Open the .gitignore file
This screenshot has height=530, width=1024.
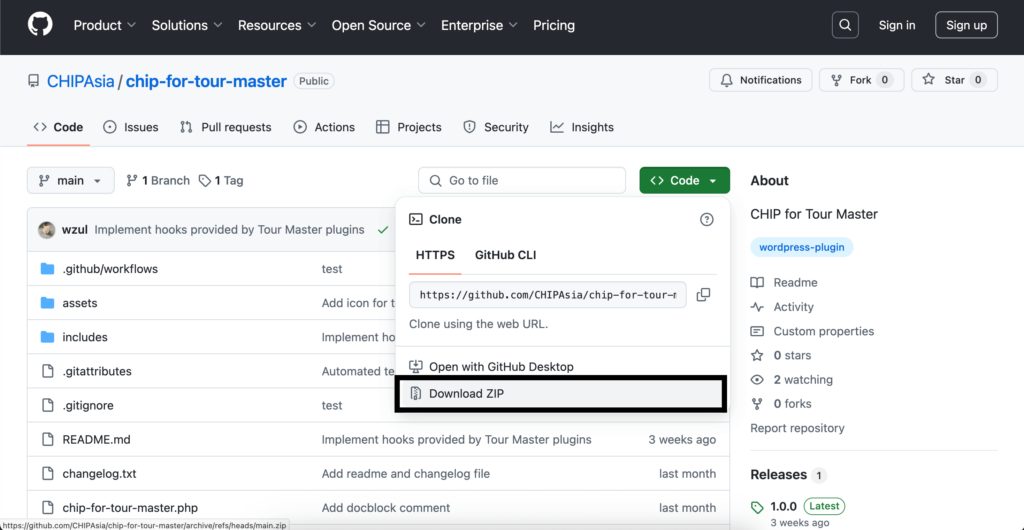pos(88,405)
